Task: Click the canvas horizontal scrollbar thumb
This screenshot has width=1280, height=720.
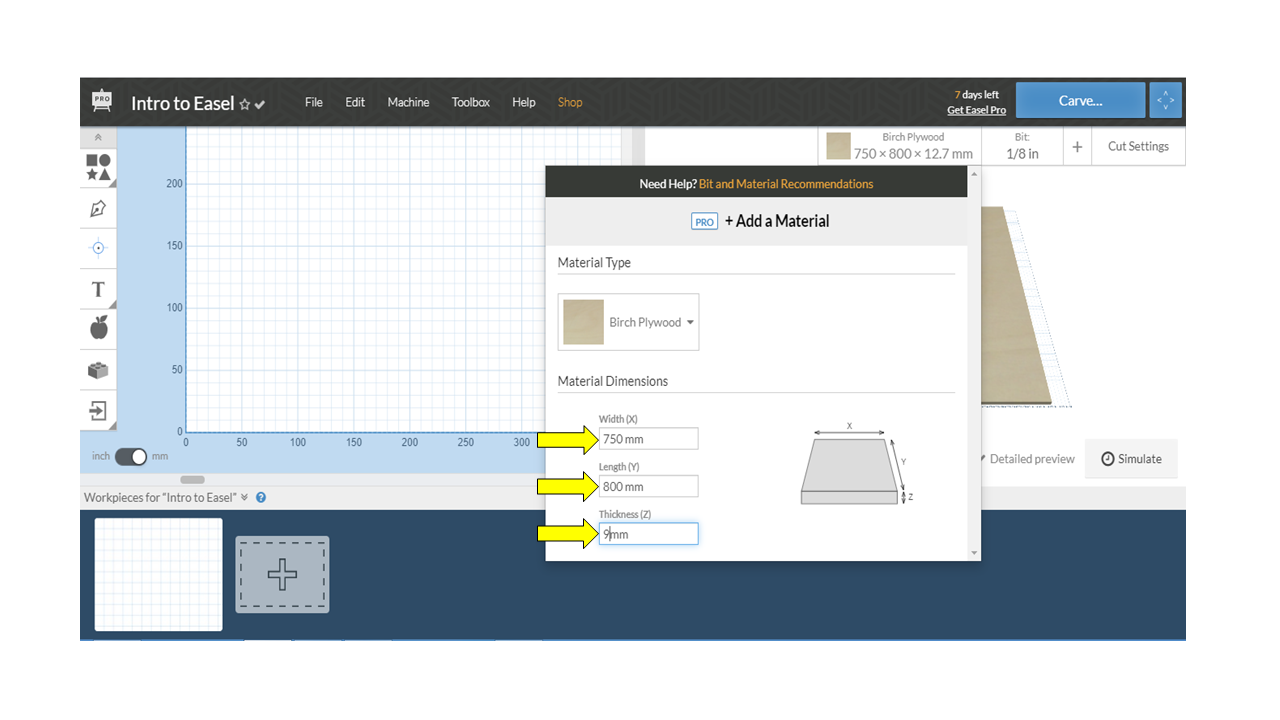Action: coord(192,480)
